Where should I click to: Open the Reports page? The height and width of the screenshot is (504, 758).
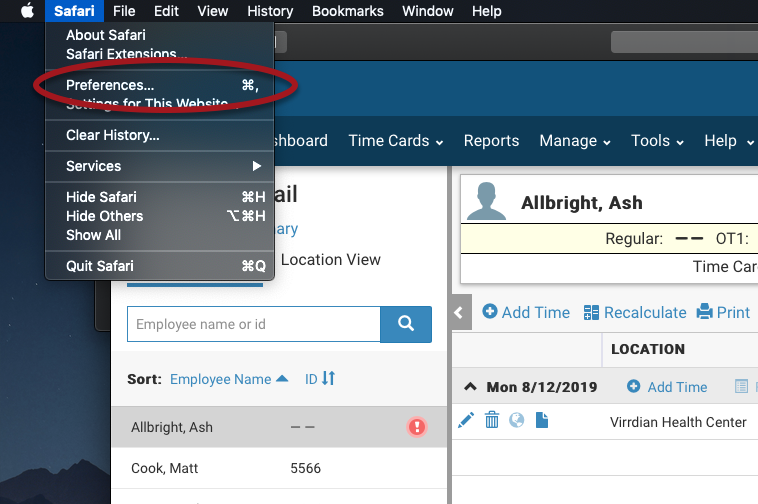[491, 141]
